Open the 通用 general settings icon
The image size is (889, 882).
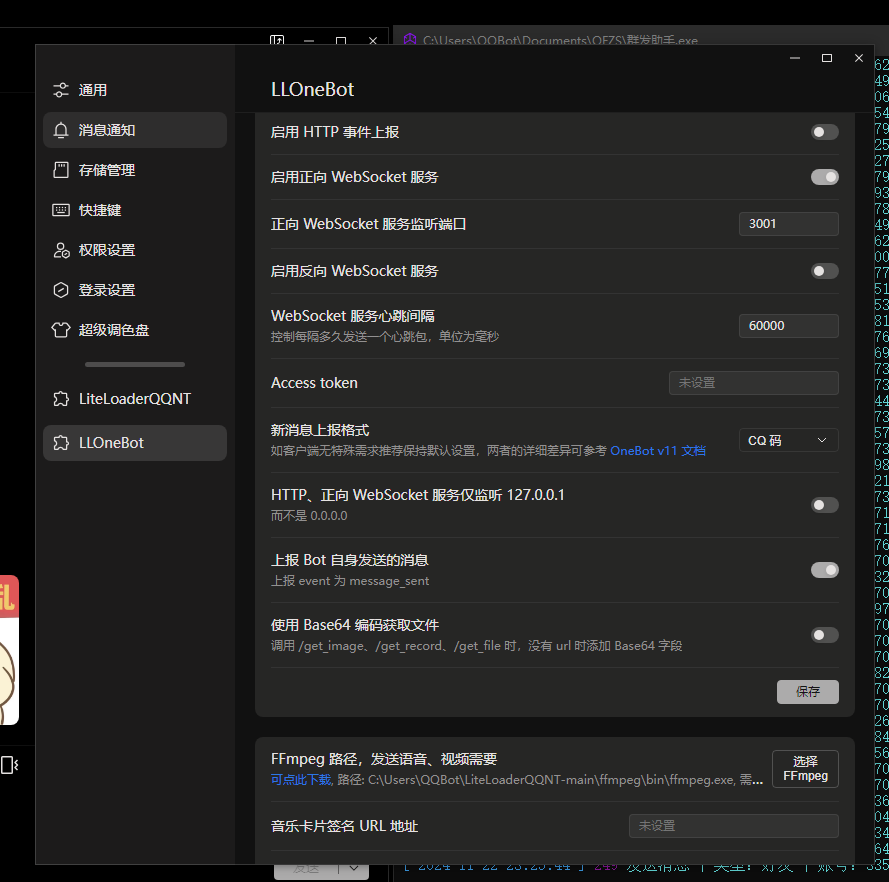pos(60,89)
